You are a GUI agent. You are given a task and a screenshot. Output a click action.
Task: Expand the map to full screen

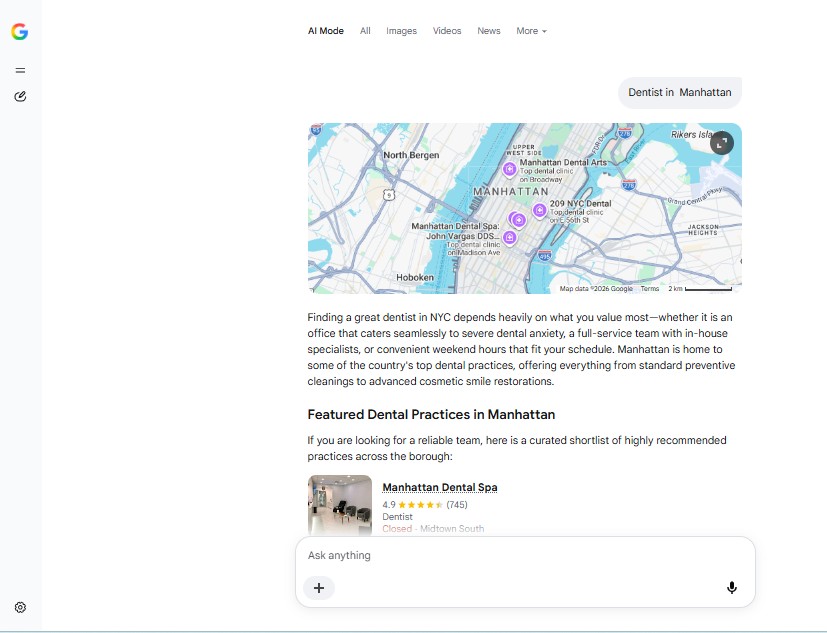722,142
